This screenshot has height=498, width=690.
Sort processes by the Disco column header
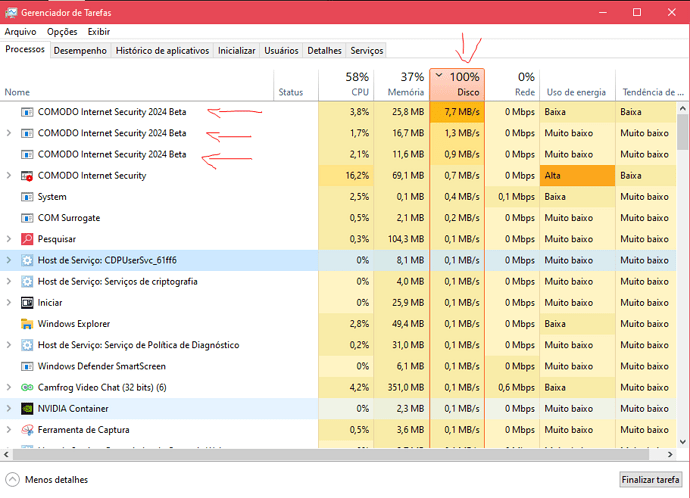point(457,84)
